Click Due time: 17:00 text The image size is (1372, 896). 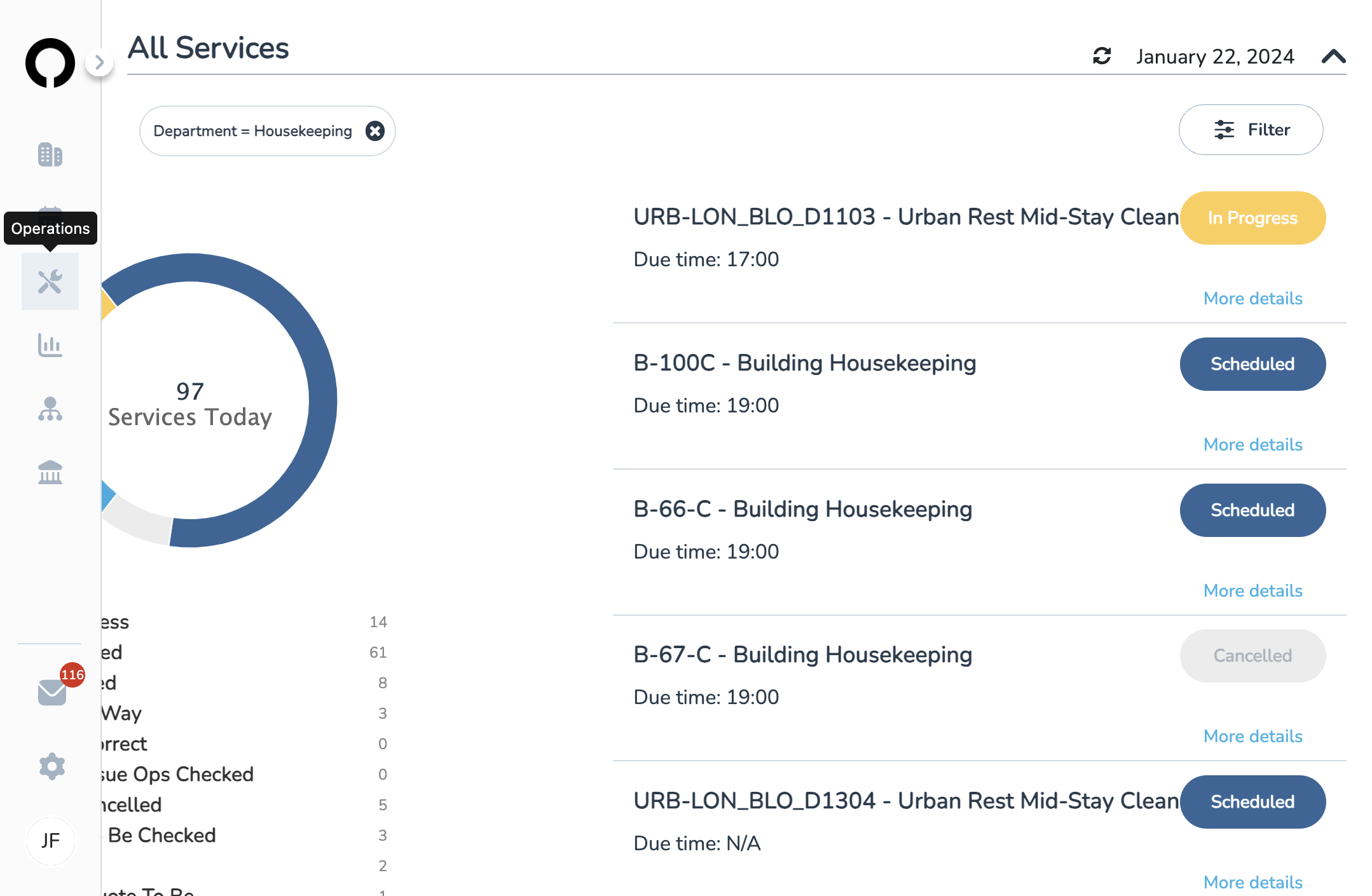point(706,259)
